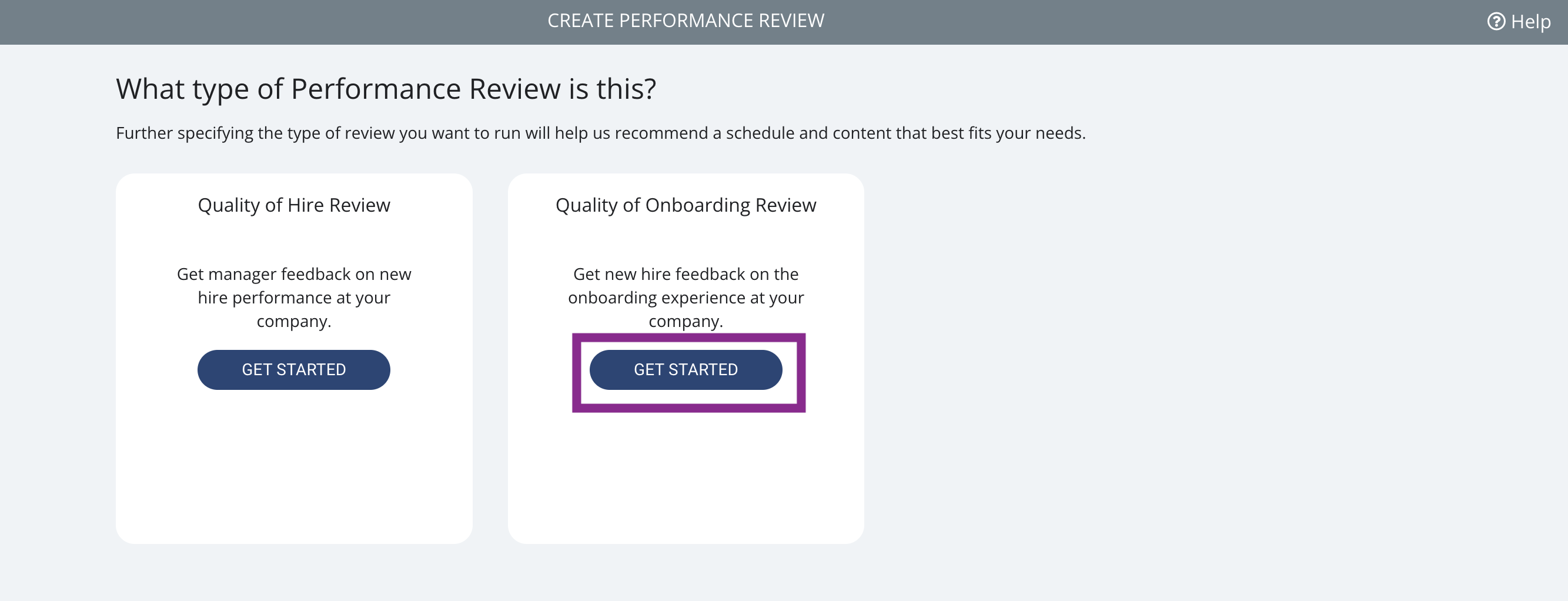Select the Quality of Hire Review title

coord(293,205)
